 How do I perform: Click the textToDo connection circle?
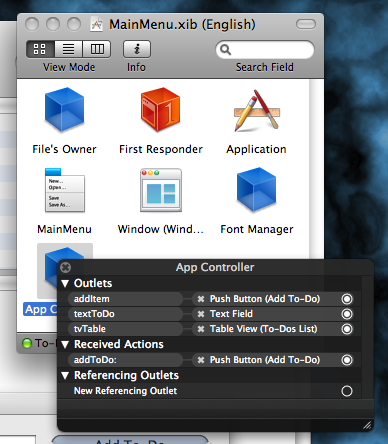[347, 314]
